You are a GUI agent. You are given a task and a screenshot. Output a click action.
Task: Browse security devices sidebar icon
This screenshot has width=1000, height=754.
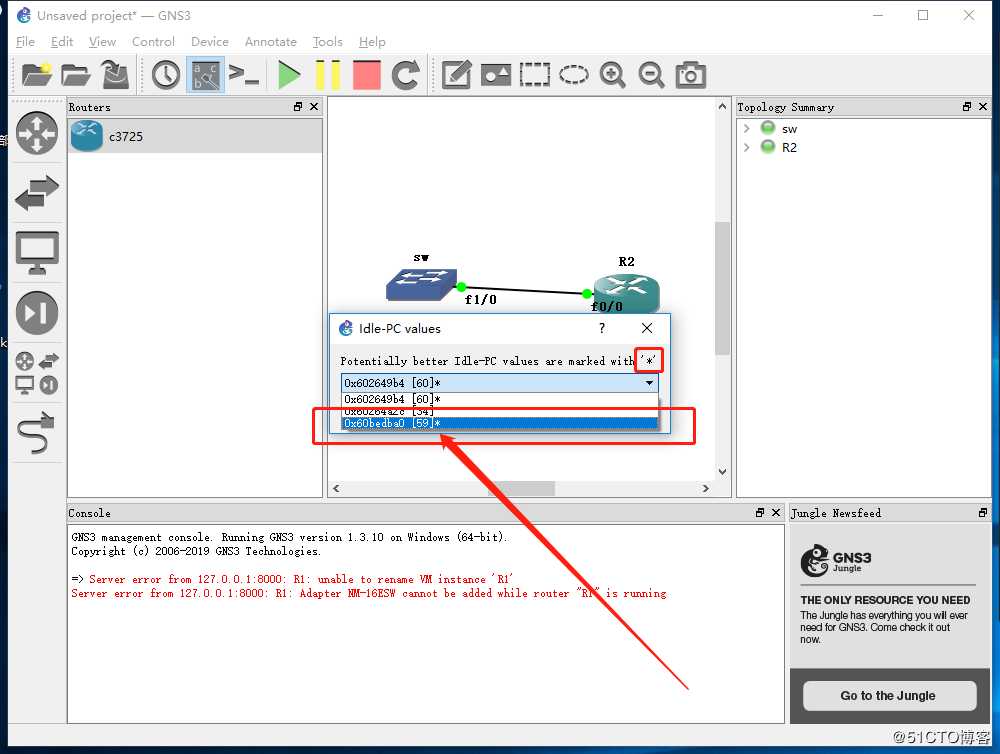[x=37, y=313]
